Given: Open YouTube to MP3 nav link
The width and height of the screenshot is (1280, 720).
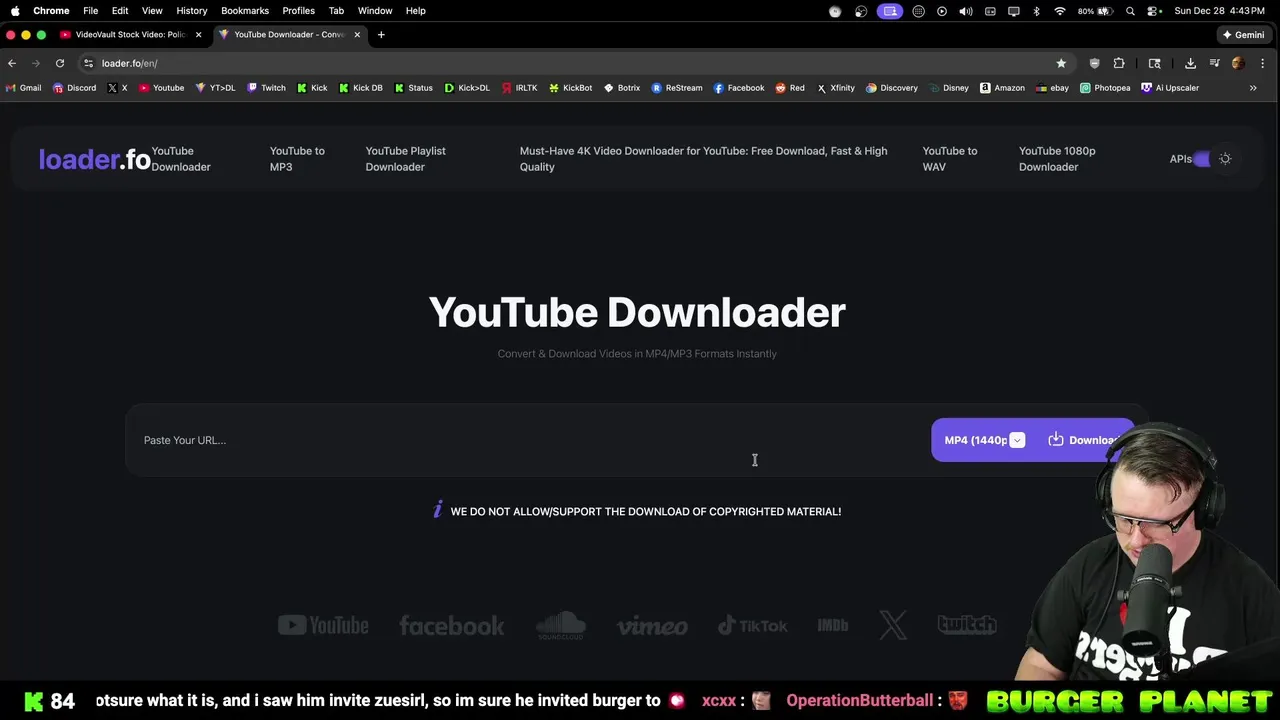Looking at the screenshot, I should [297, 159].
